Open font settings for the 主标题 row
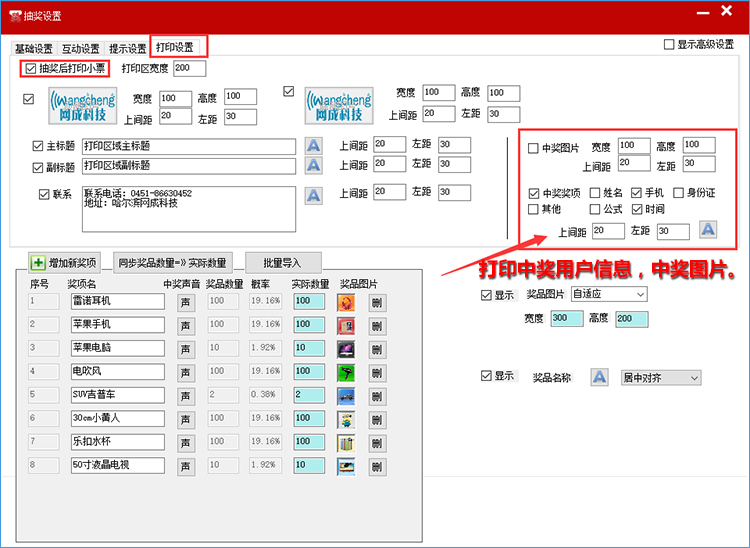The height and width of the screenshot is (548, 750). pyautogui.click(x=314, y=145)
